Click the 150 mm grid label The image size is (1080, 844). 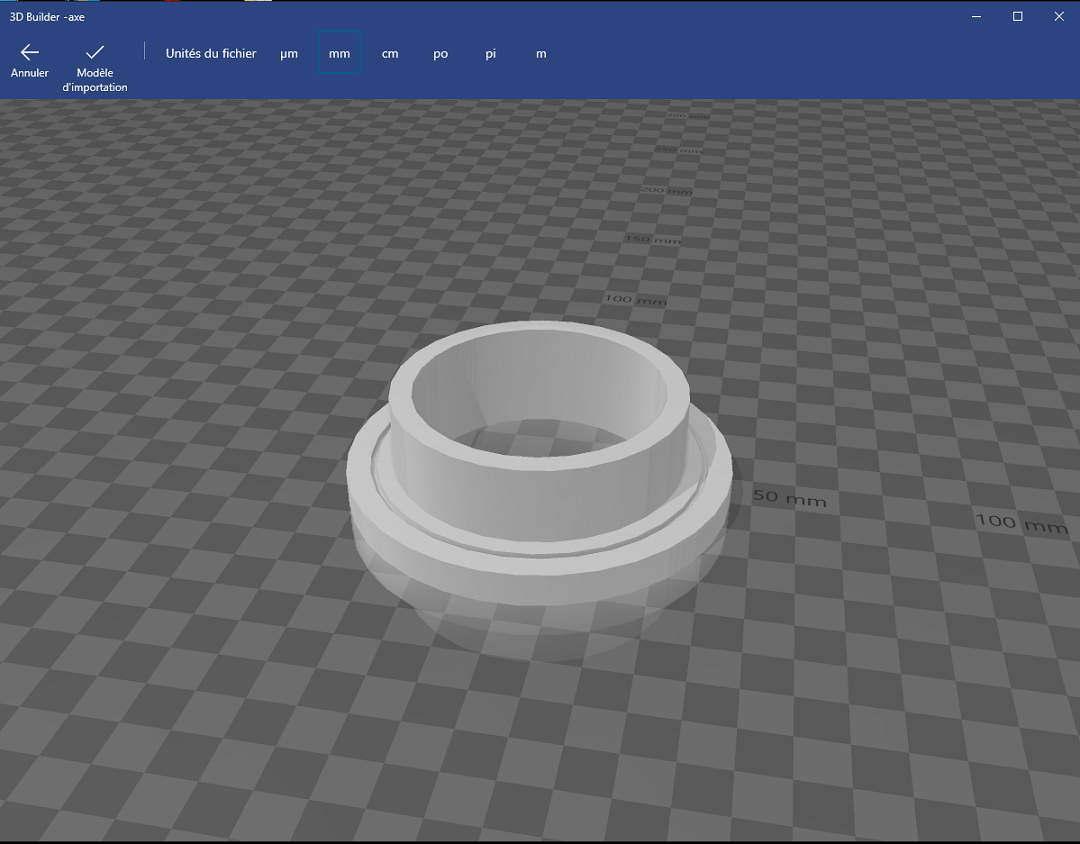click(653, 239)
